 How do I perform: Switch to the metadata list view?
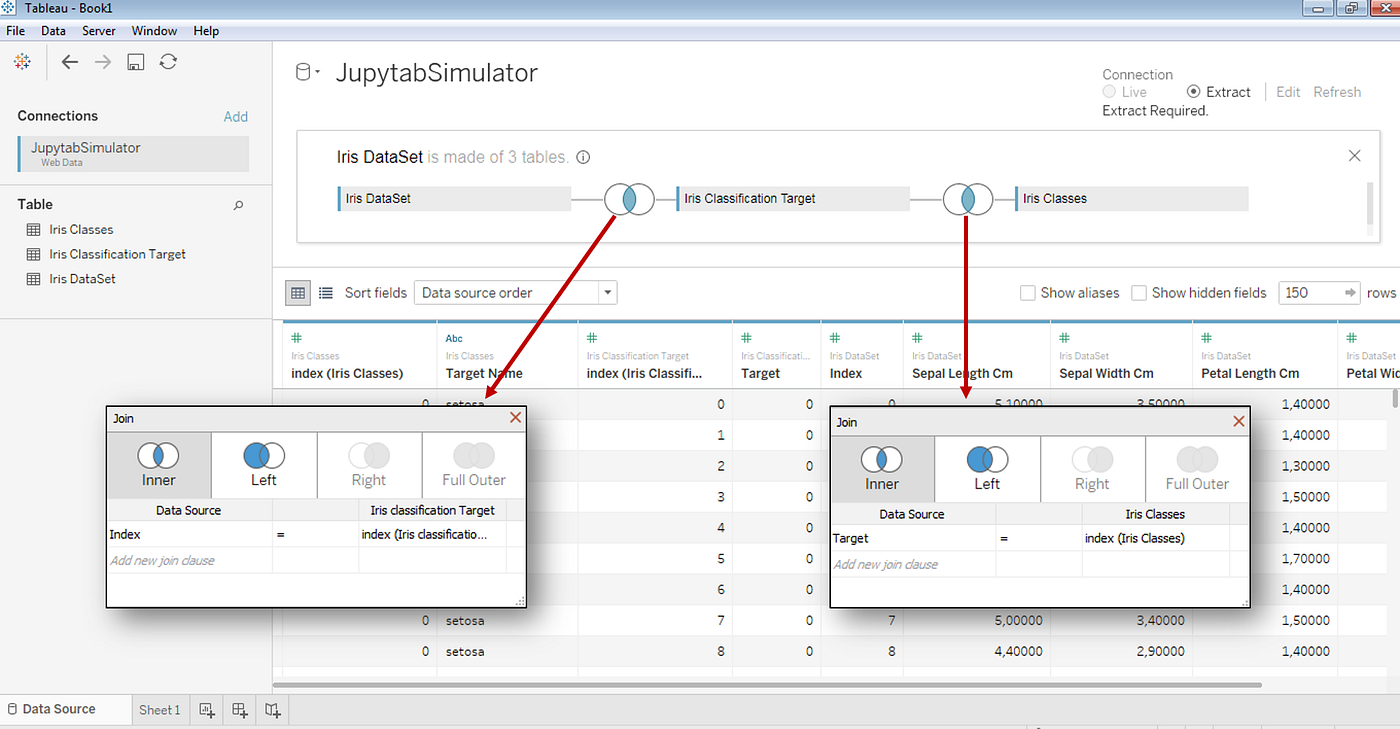pos(325,292)
